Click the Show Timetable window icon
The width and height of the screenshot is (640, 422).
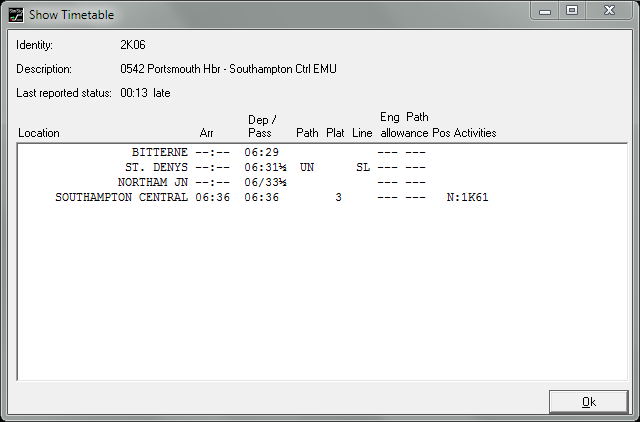(x=16, y=15)
